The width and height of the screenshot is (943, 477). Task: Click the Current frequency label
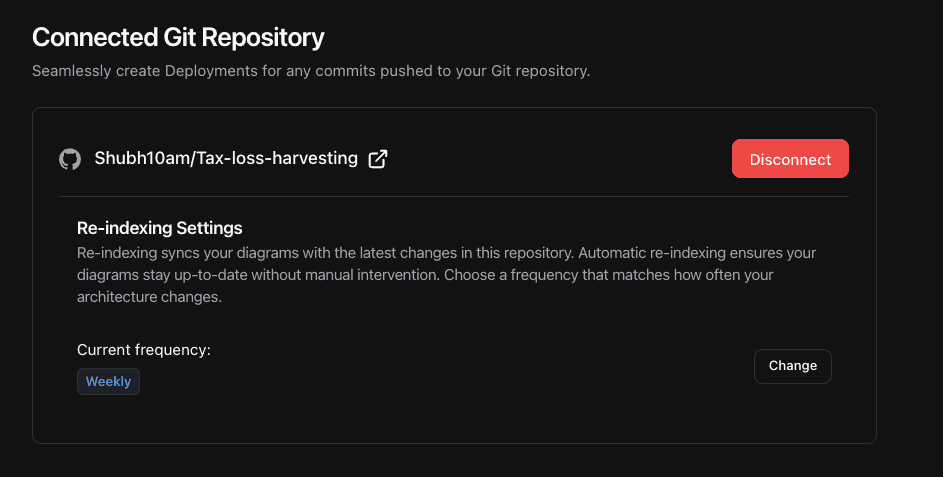pos(144,350)
